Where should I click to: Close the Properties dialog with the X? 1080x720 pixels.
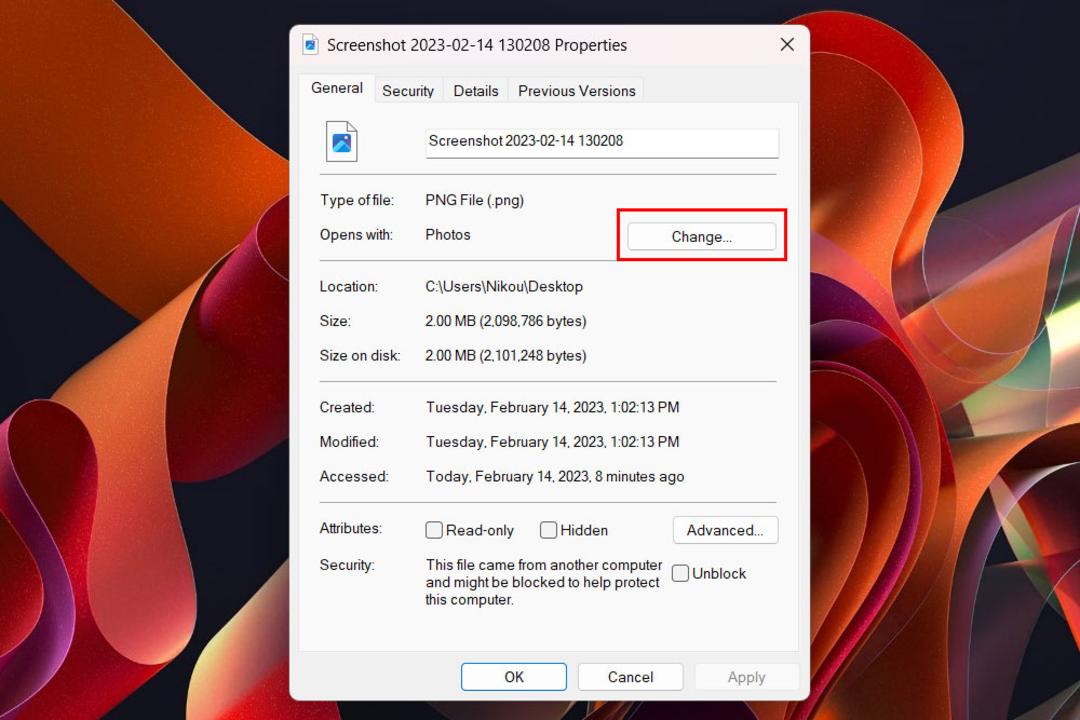(787, 45)
